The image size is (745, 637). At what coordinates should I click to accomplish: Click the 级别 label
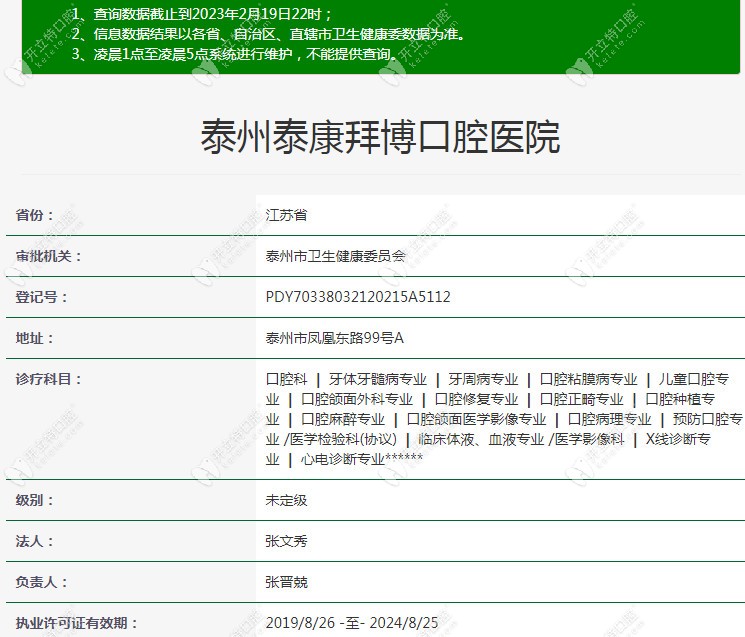point(35,500)
